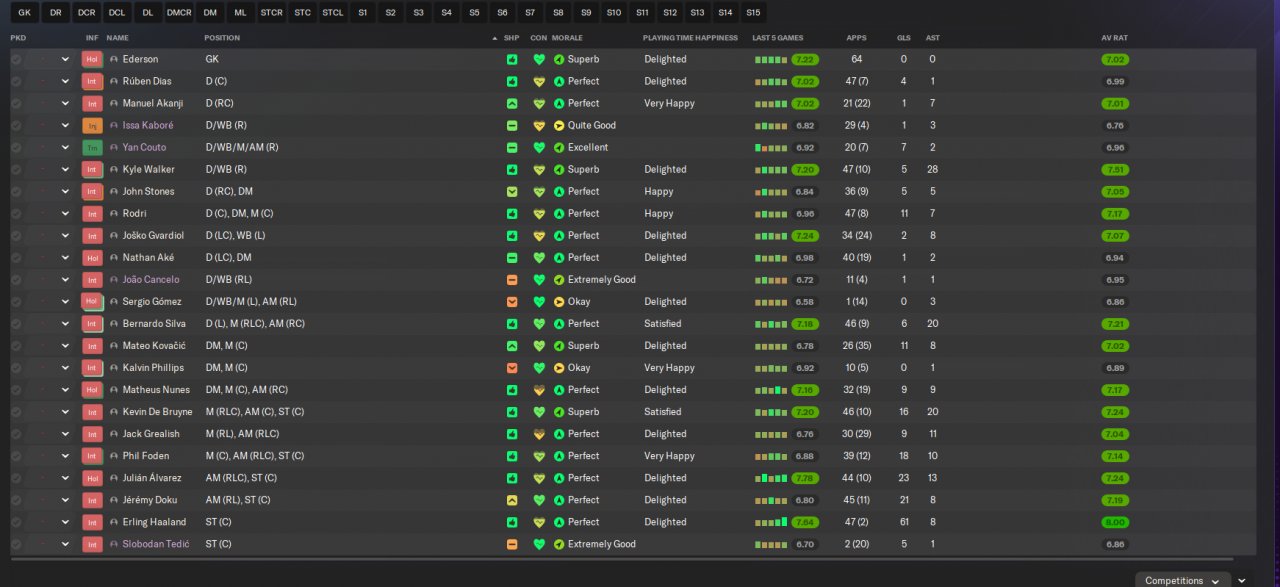The height and width of the screenshot is (587, 1280).
Task: Open Jack Grealish's row dropdown chevron
Action: tap(65, 434)
